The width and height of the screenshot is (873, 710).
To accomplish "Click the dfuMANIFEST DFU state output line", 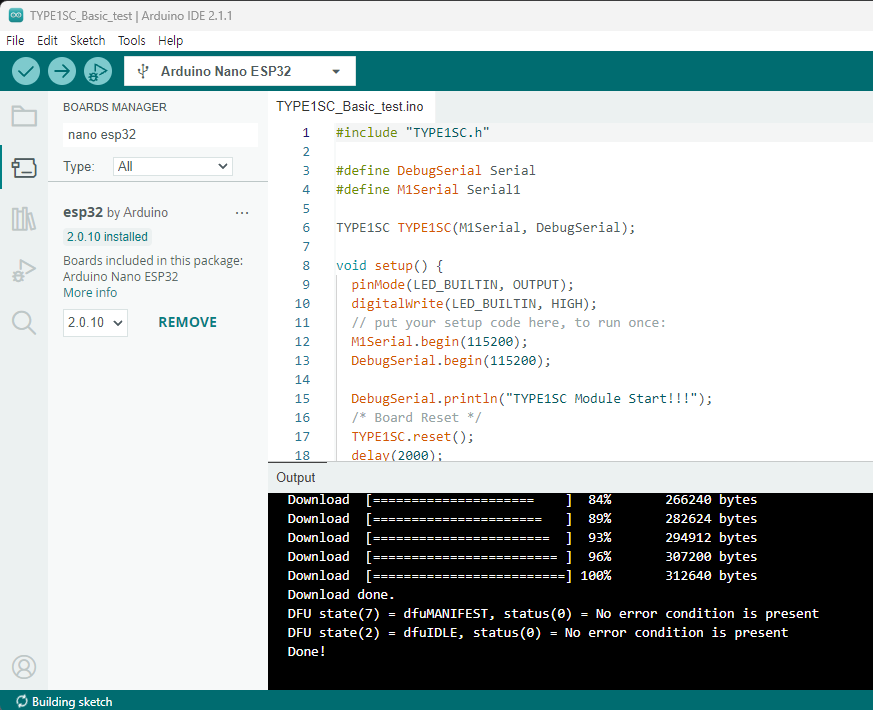I will coord(553,614).
